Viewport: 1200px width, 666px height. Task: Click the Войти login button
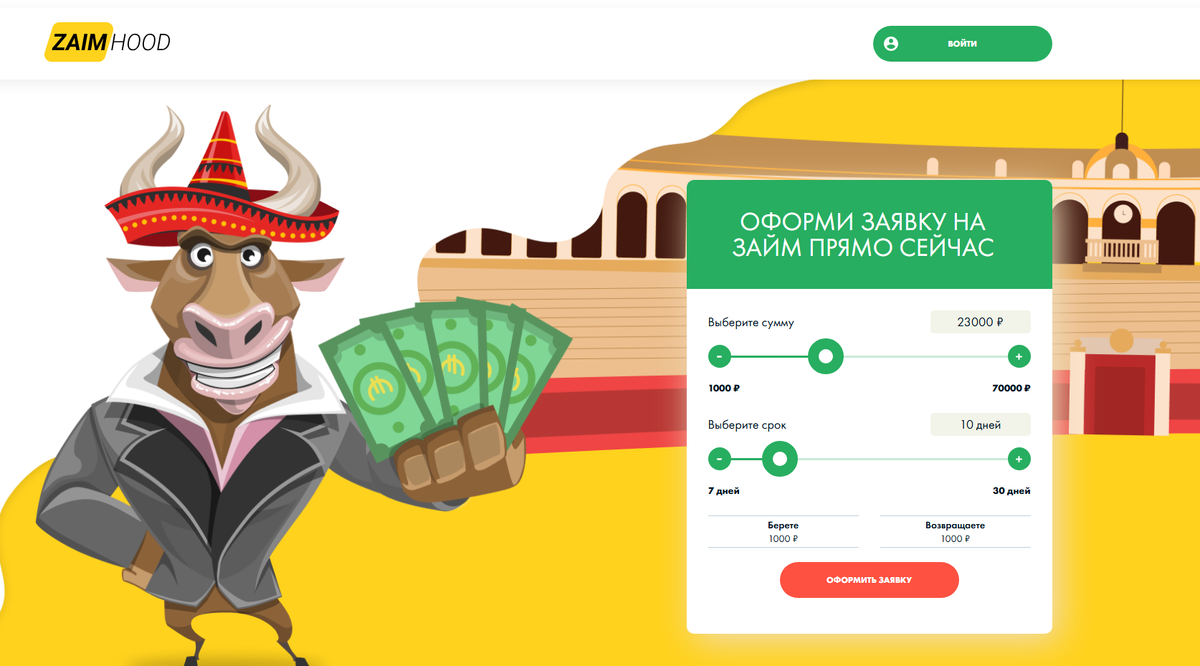coord(962,44)
